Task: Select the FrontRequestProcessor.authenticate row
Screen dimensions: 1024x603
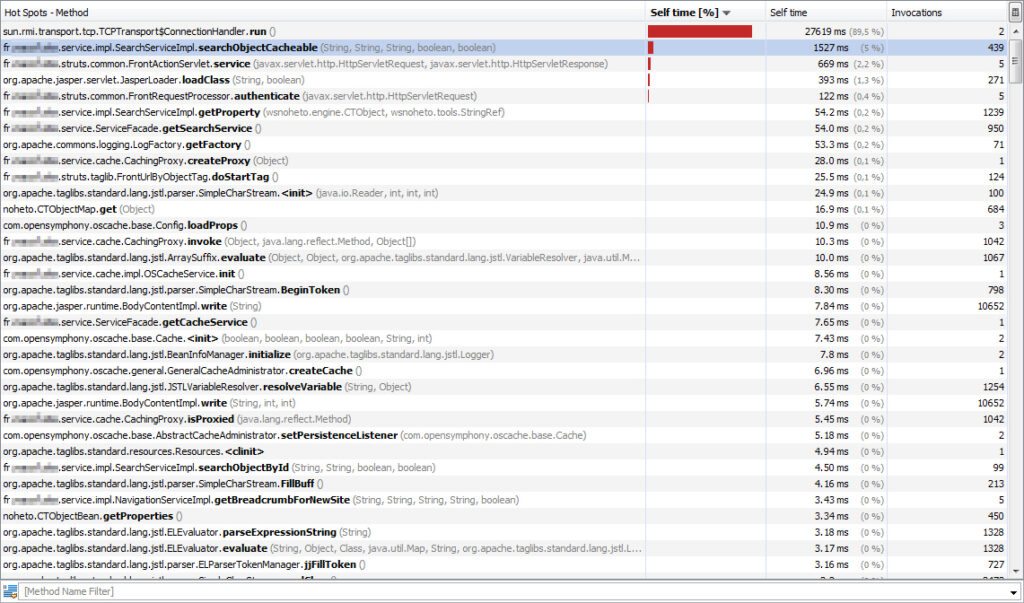Action: click(x=504, y=96)
